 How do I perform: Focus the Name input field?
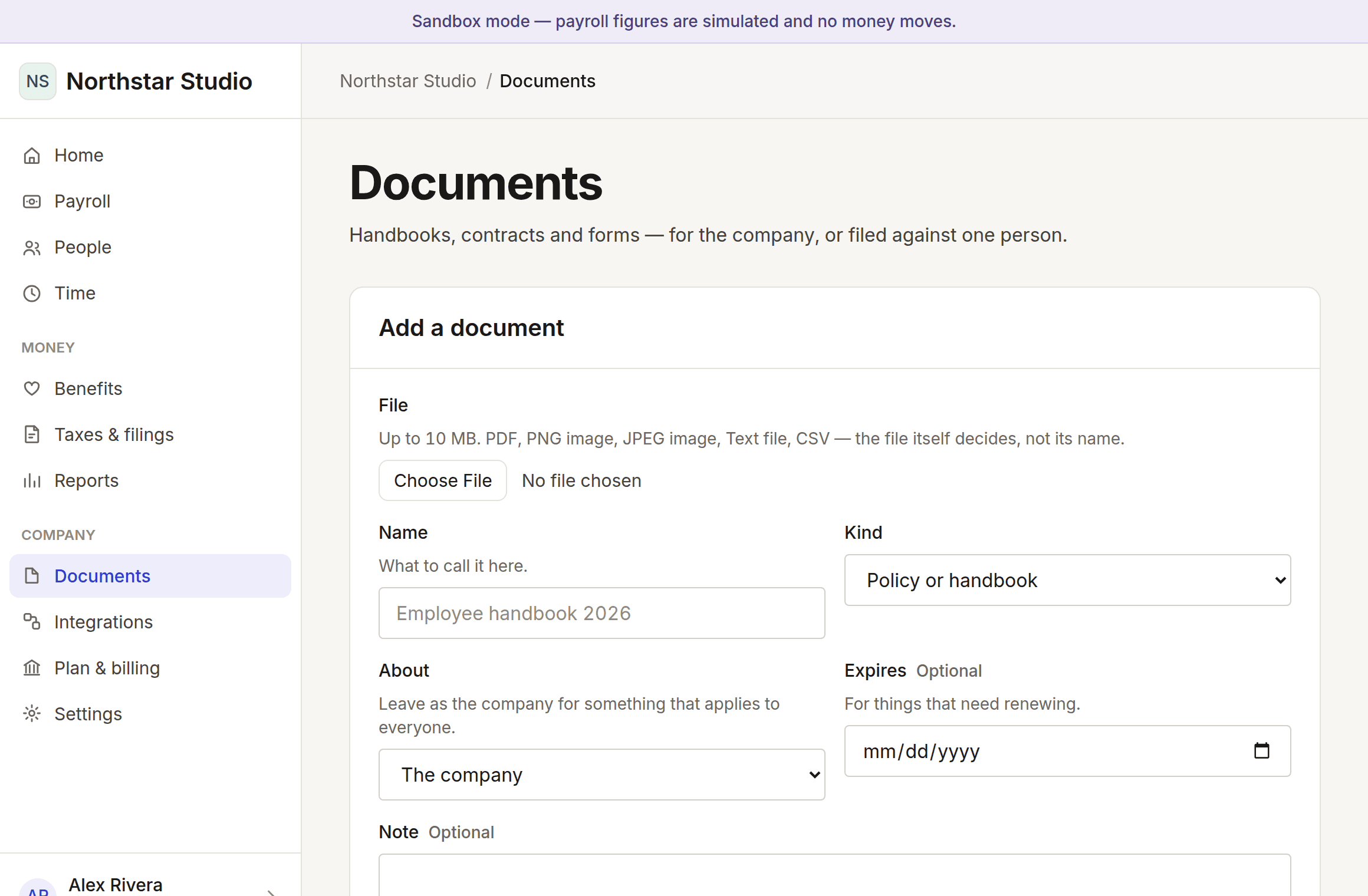(x=601, y=613)
